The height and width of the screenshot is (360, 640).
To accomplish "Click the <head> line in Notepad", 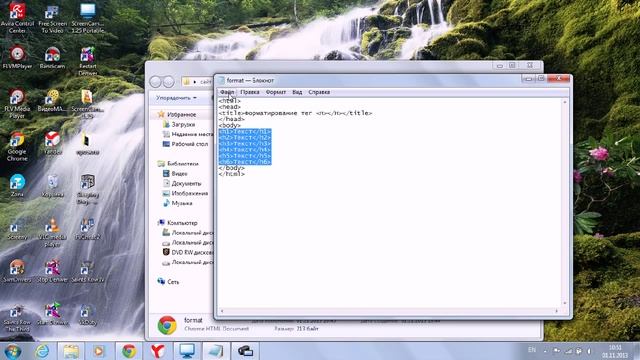I will click(x=229, y=107).
